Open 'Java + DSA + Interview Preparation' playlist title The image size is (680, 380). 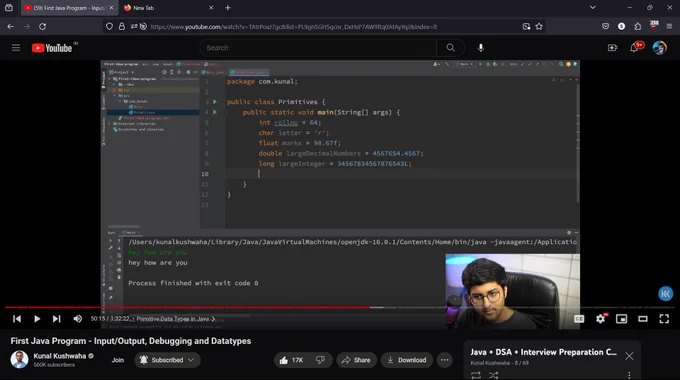click(543, 352)
